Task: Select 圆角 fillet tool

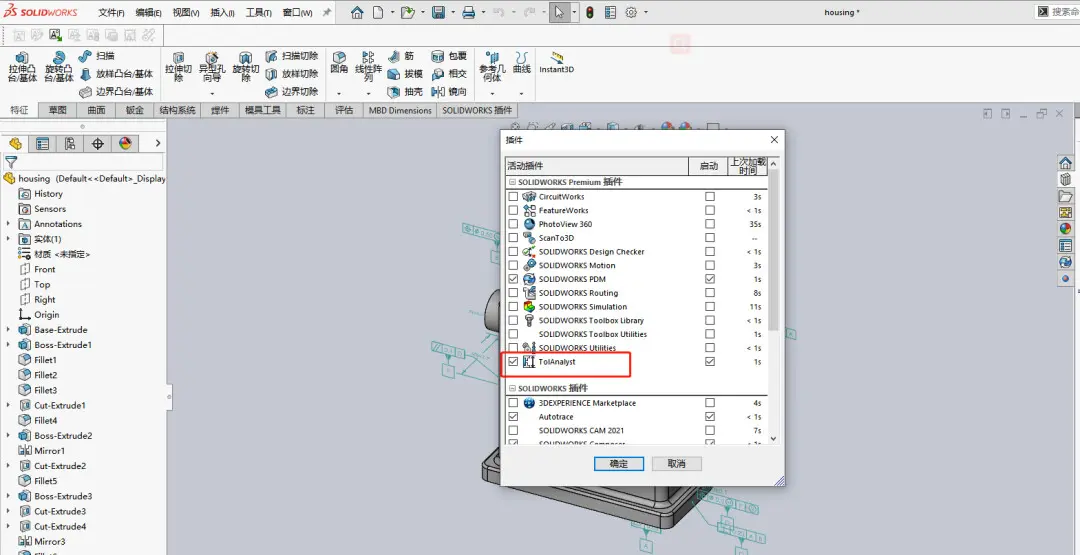Action: pos(339,63)
